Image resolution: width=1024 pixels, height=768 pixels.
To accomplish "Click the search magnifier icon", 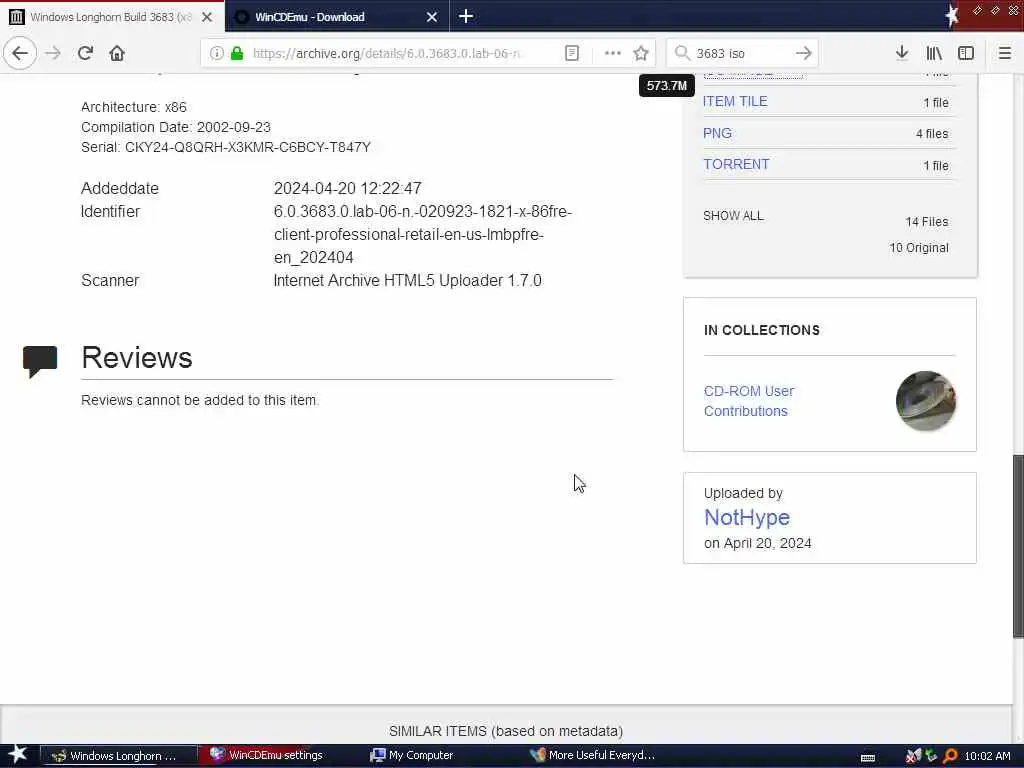I will coord(682,53).
